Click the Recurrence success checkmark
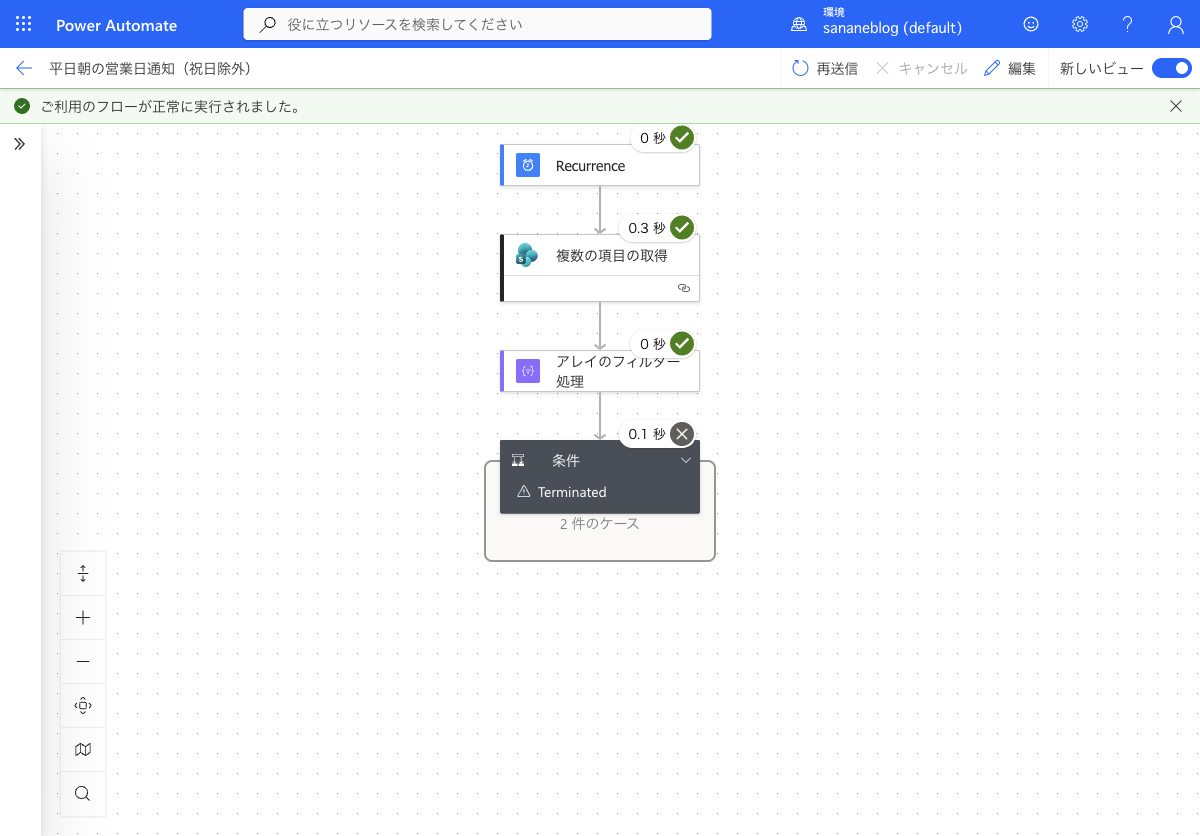Viewport: 1200px width, 836px height. (682, 137)
